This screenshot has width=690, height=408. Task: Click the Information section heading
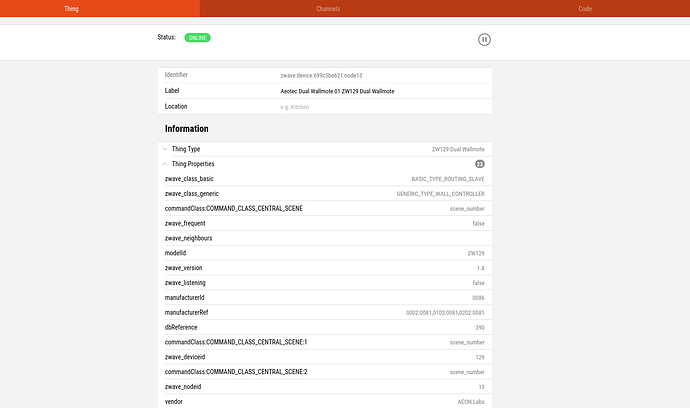tap(187, 129)
